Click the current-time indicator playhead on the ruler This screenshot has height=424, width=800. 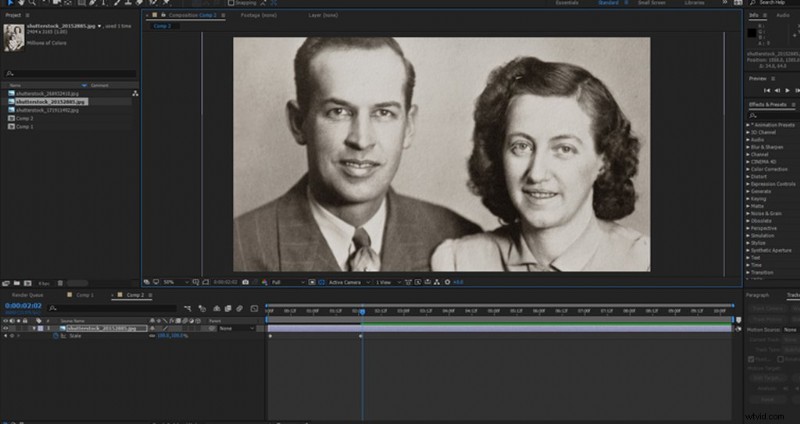click(362, 311)
